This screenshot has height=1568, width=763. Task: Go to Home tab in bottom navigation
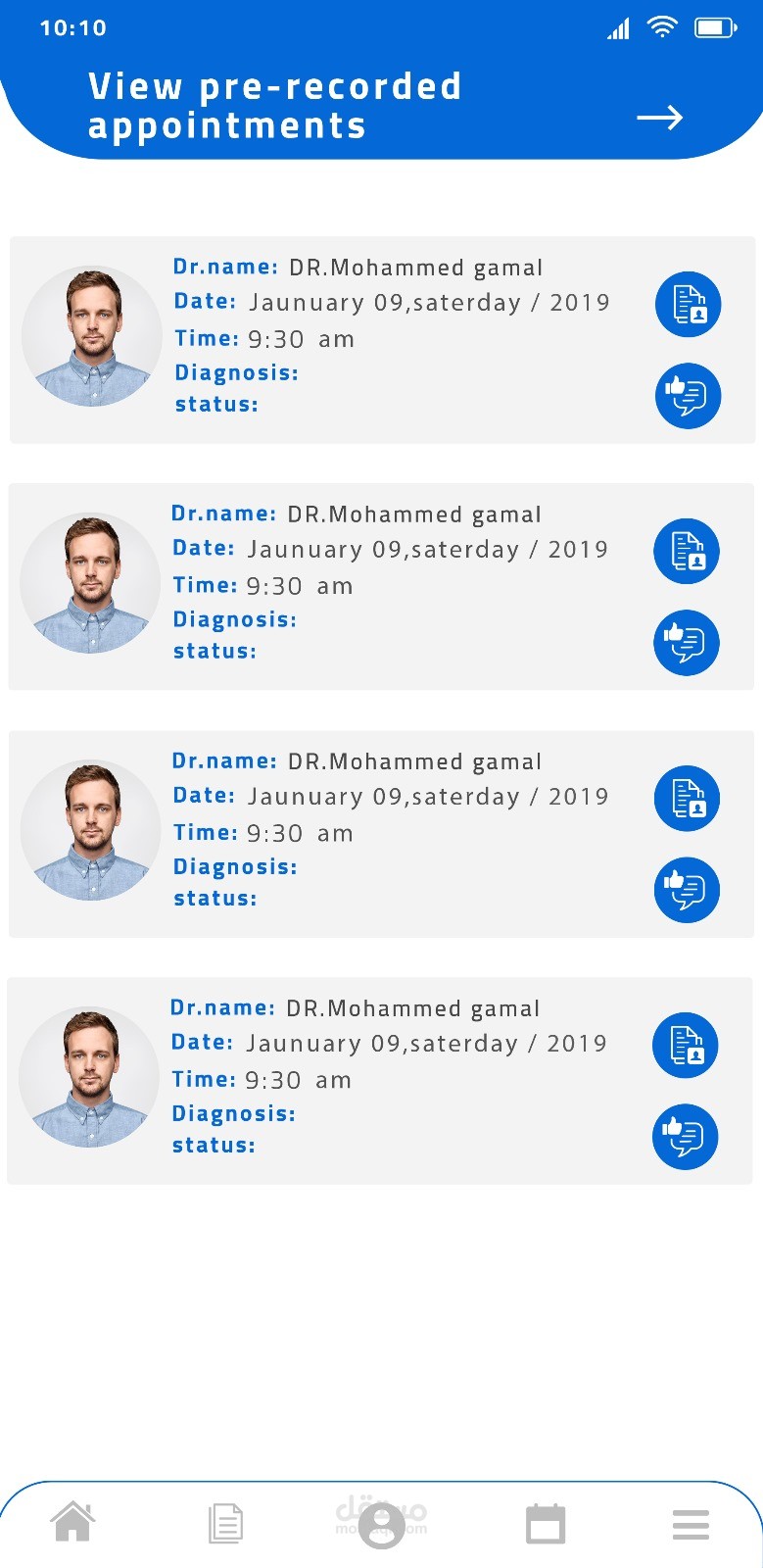[x=73, y=1523]
